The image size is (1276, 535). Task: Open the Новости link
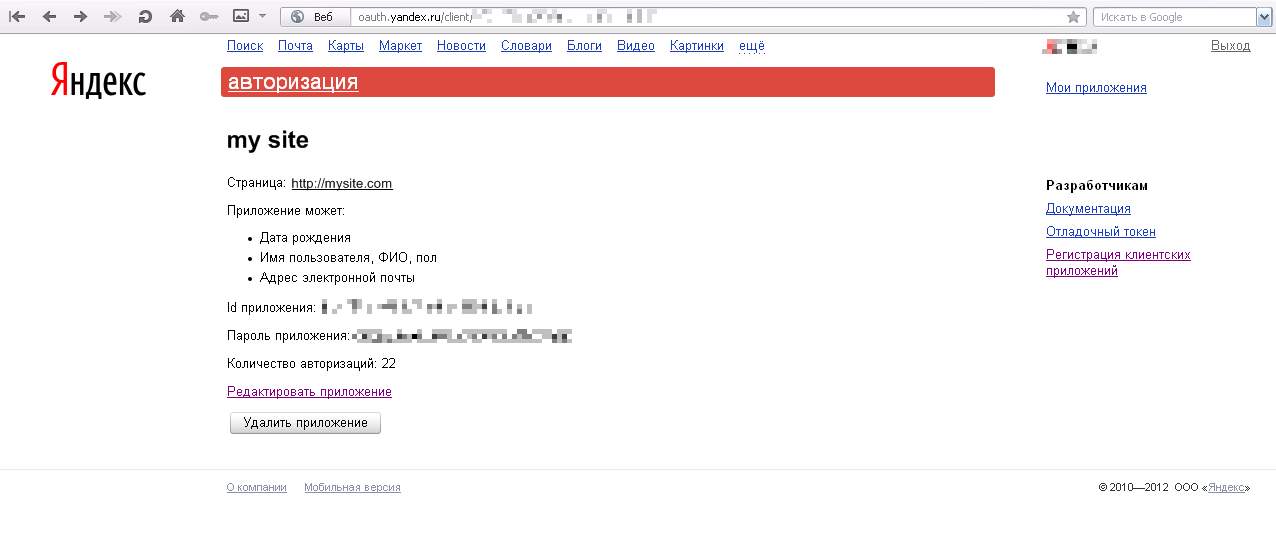pyautogui.click(x=461, y=46)
